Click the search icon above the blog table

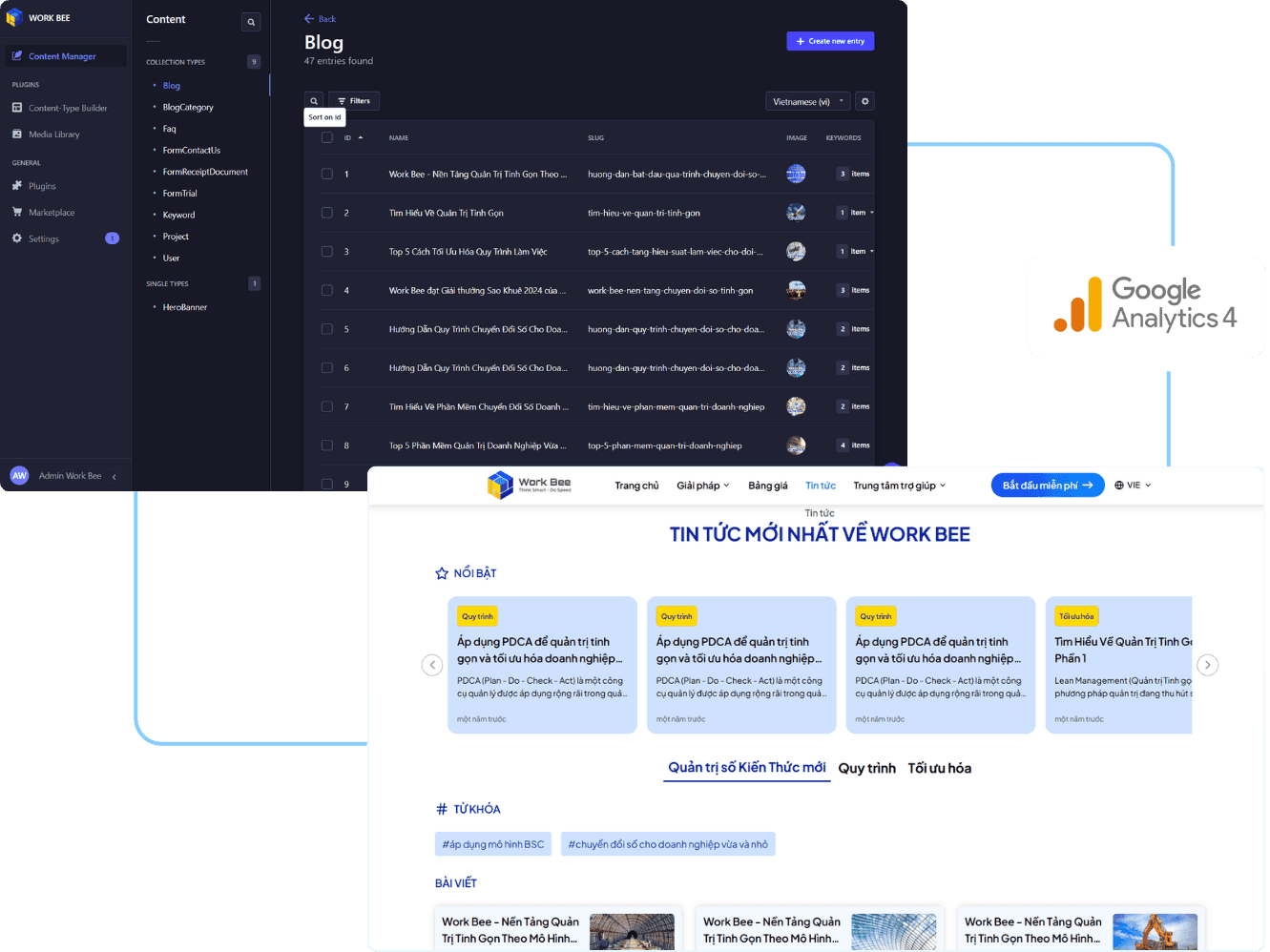[x=314, y=101]
